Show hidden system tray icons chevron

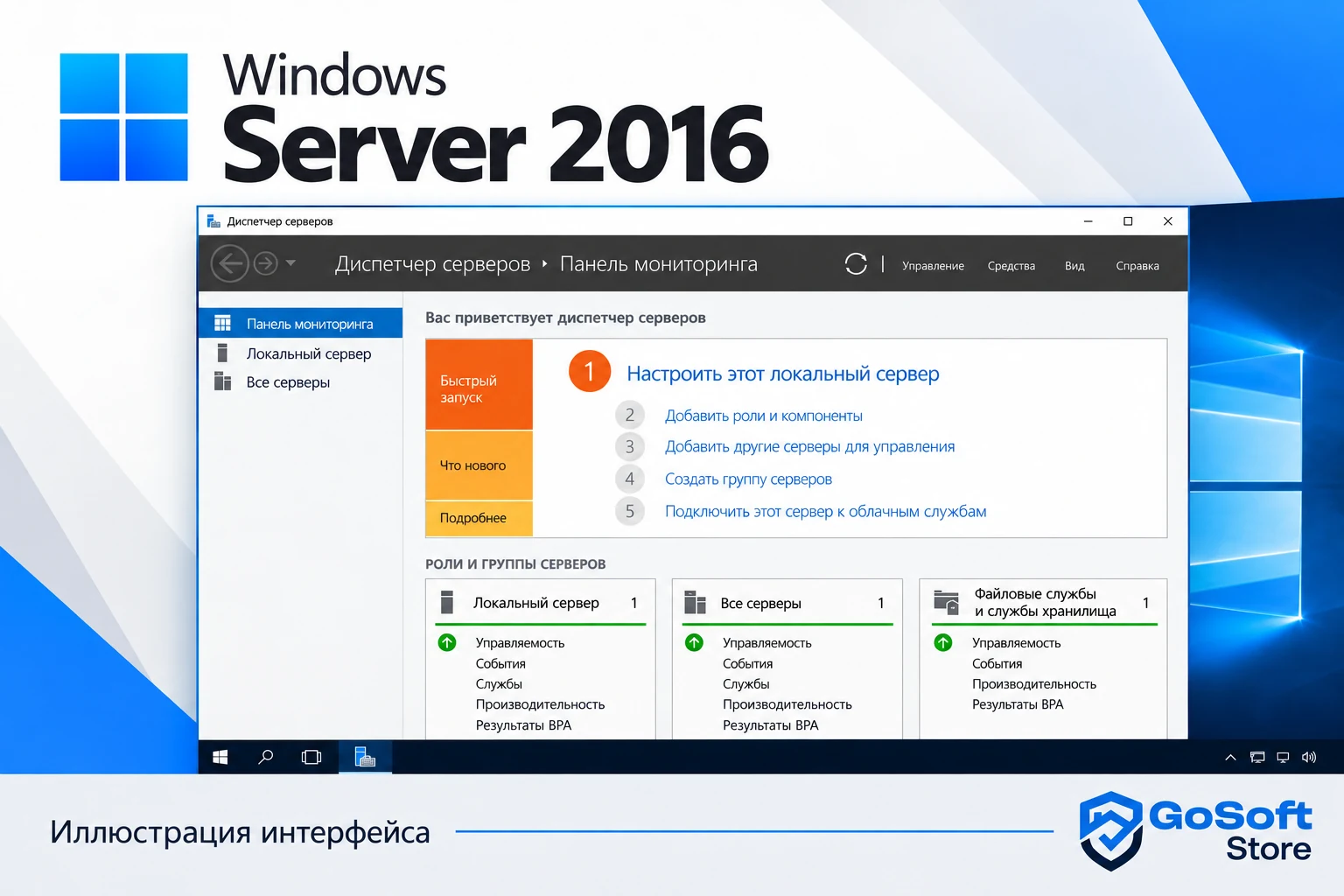pyautogui.click(x=1230, y=758)
